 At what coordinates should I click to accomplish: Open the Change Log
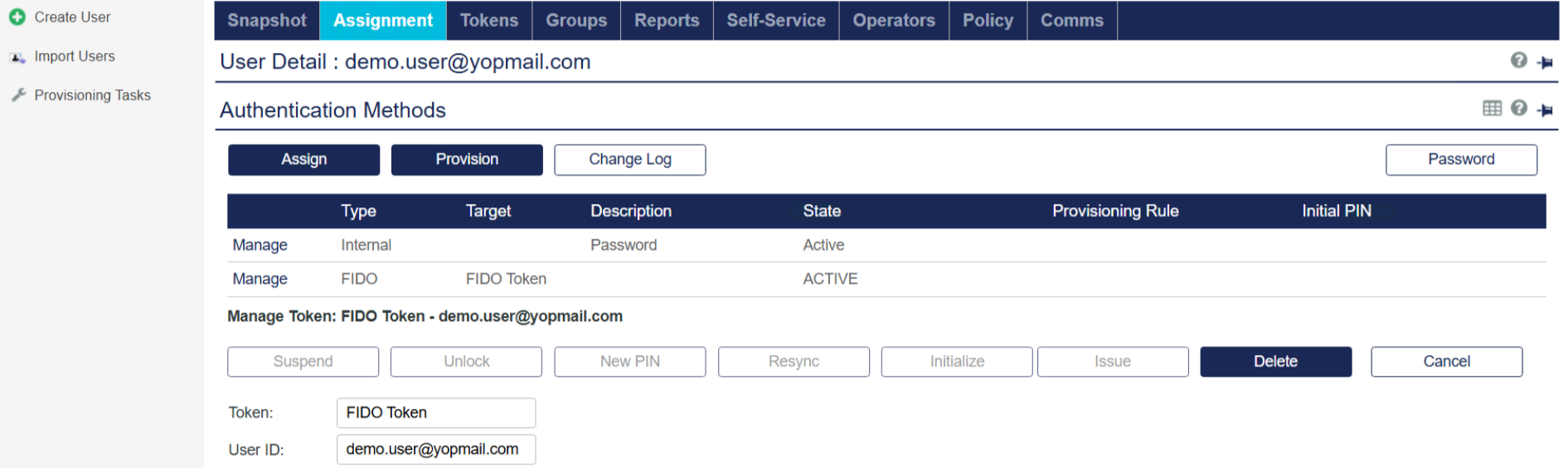point(629,159)
